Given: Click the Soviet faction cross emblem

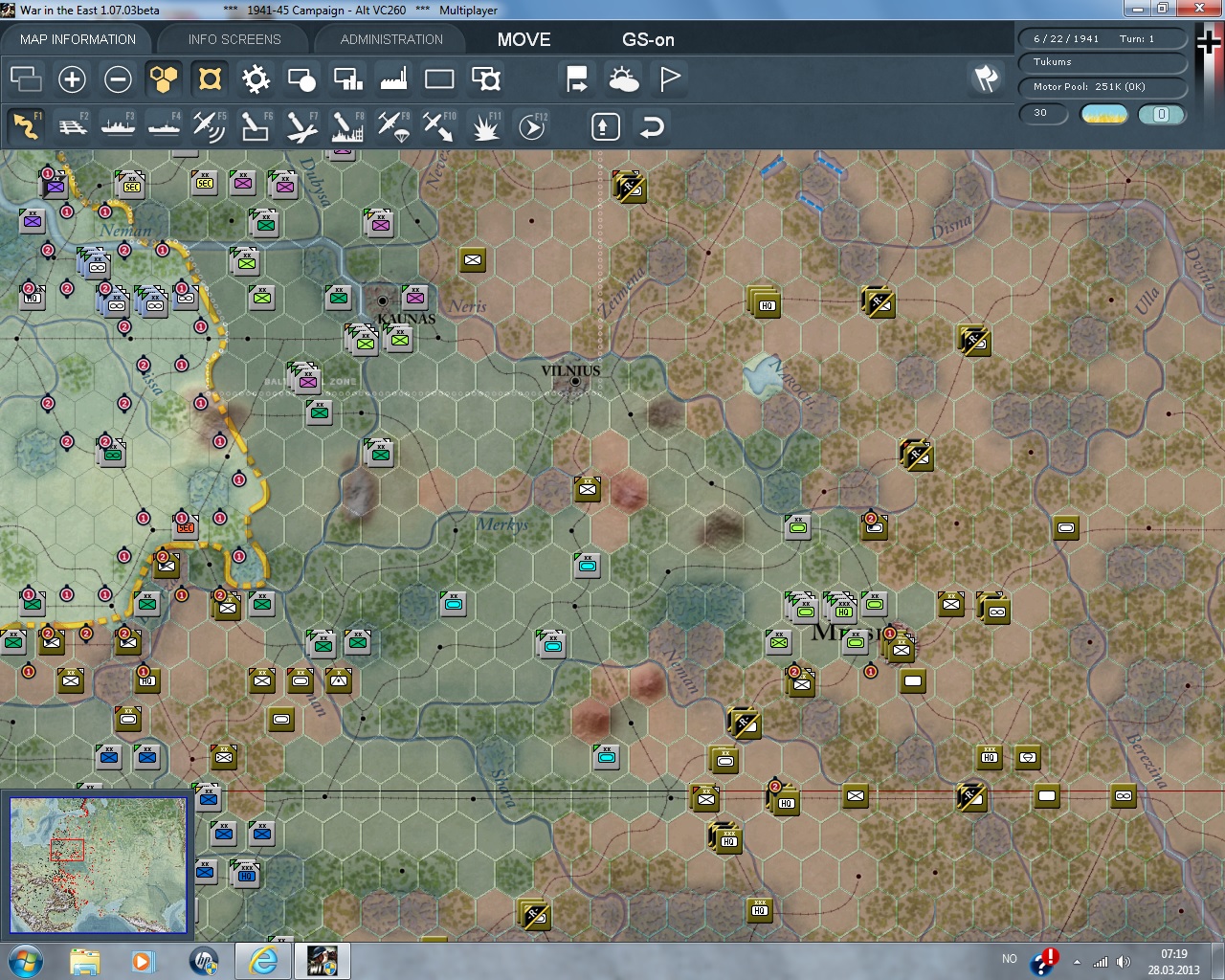Looking at the screenshot, I should coord(1209,43).
